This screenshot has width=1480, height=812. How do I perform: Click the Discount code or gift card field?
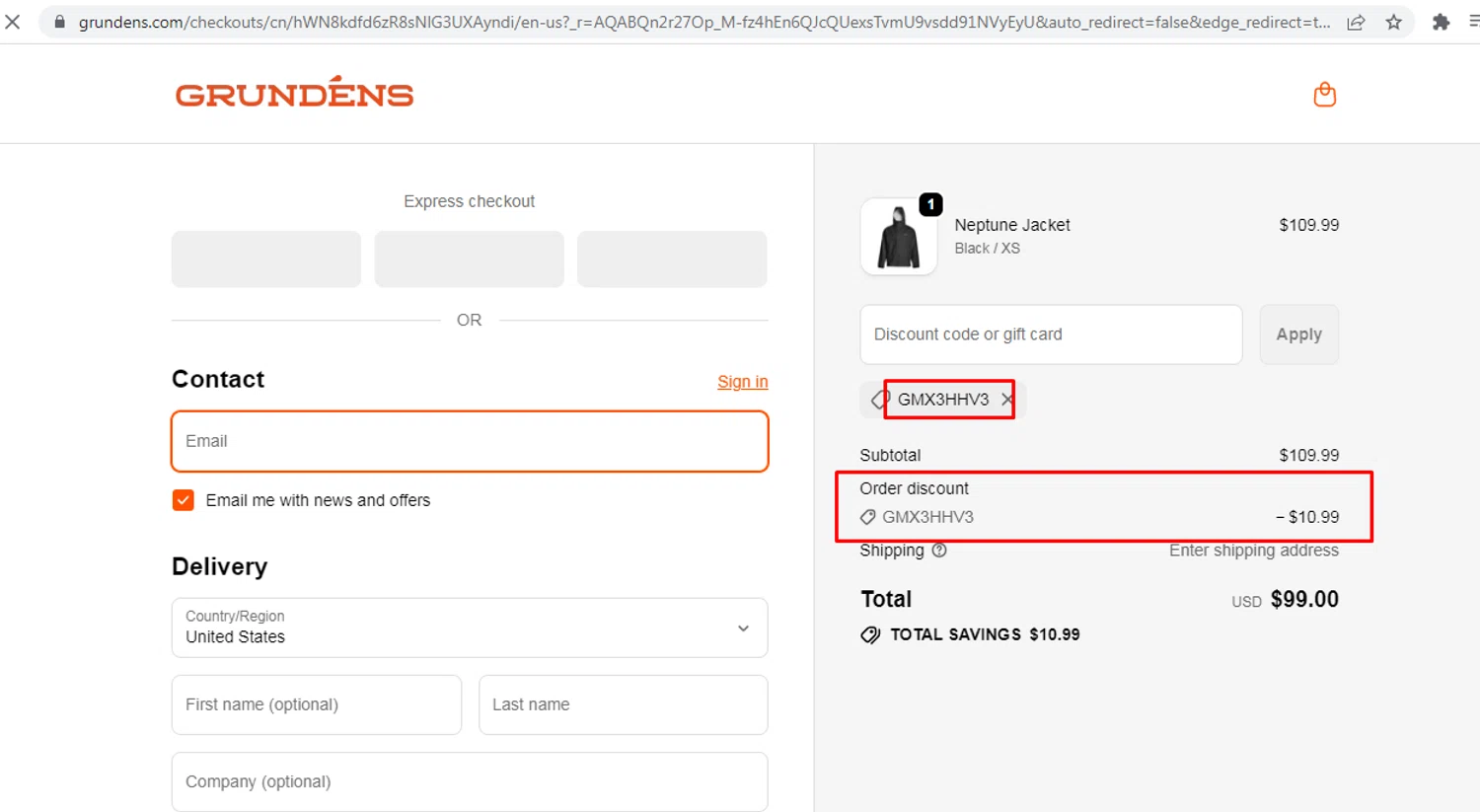click(1051, 334)
